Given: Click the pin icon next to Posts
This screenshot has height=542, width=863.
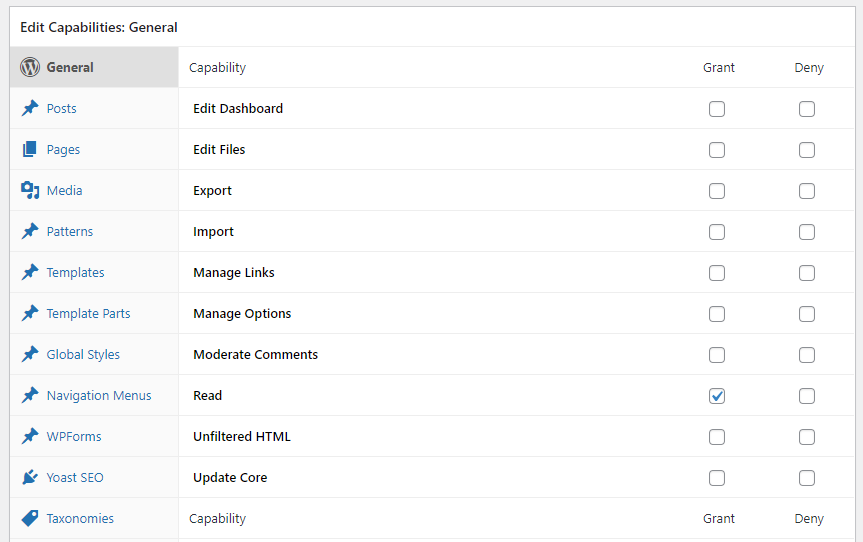Looking at the screenshot, I should pos(30,108).
